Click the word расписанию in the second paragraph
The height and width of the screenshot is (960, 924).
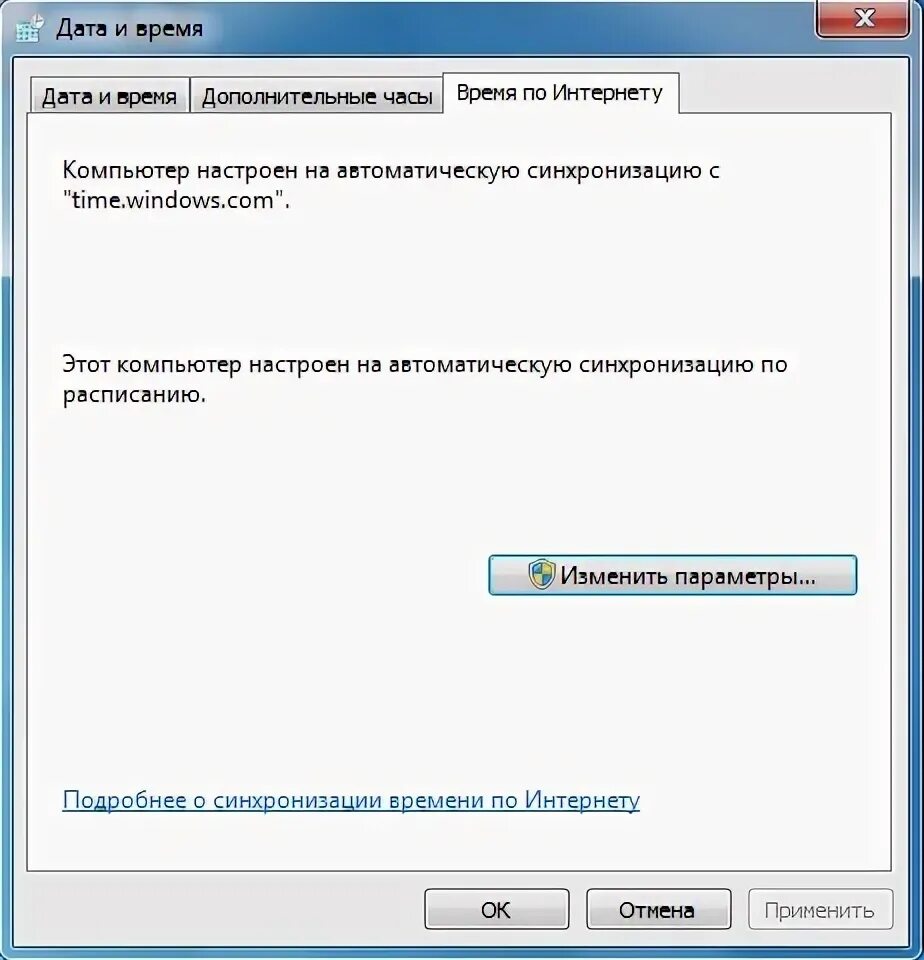coord(134,395)
